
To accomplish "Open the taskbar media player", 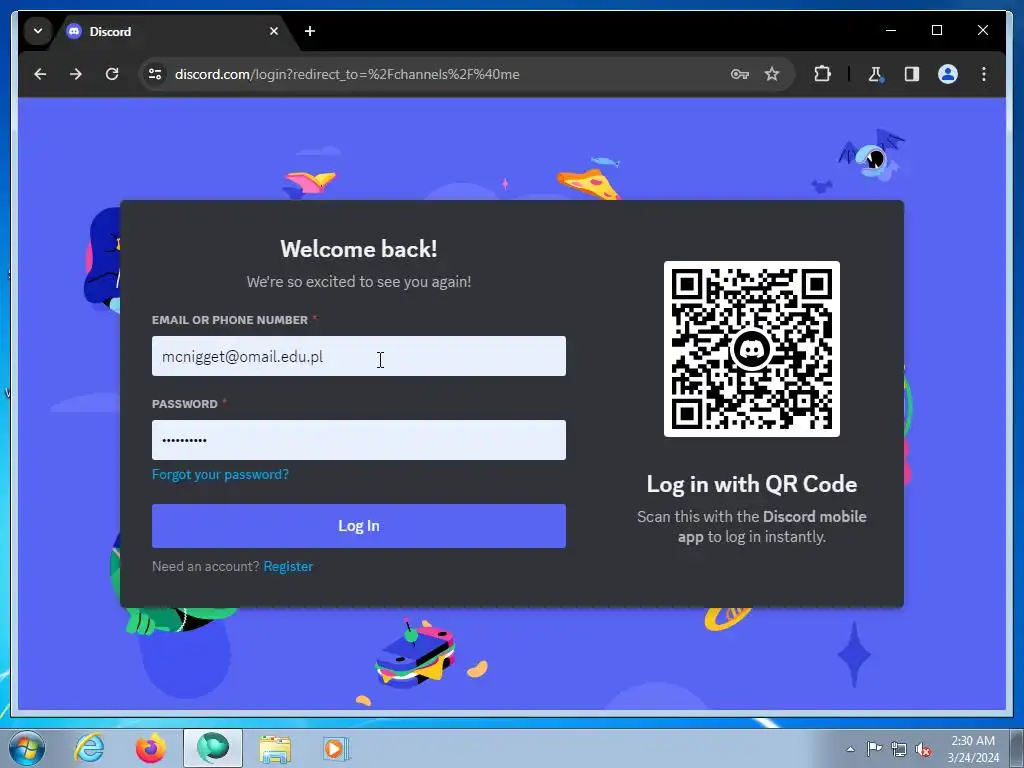I will click(x=336, y=748).
